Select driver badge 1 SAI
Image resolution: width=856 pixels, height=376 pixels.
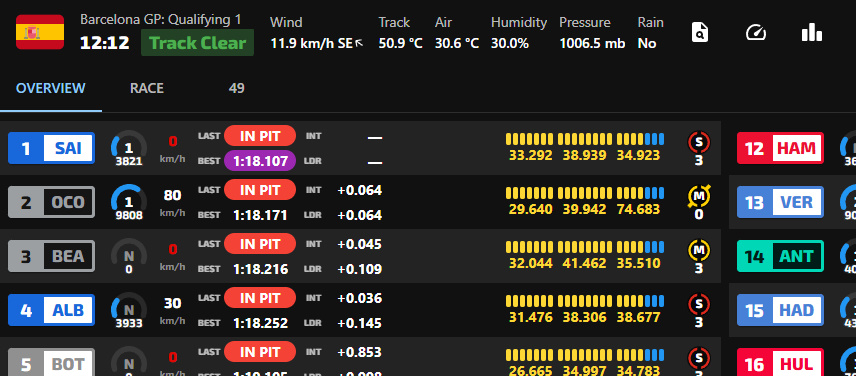click(x=51, y=148)
